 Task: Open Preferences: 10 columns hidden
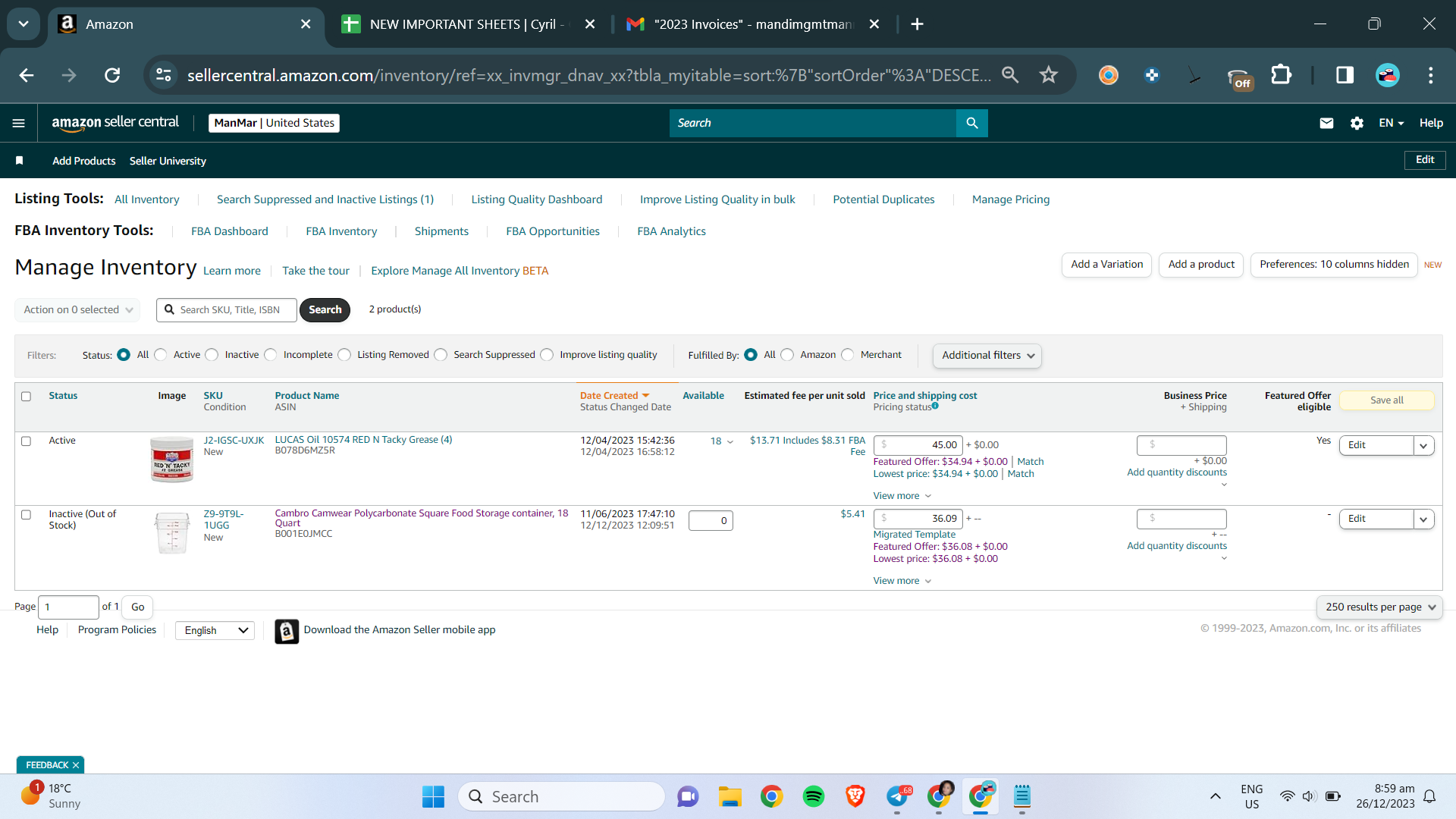click(x=1334, y=265)
